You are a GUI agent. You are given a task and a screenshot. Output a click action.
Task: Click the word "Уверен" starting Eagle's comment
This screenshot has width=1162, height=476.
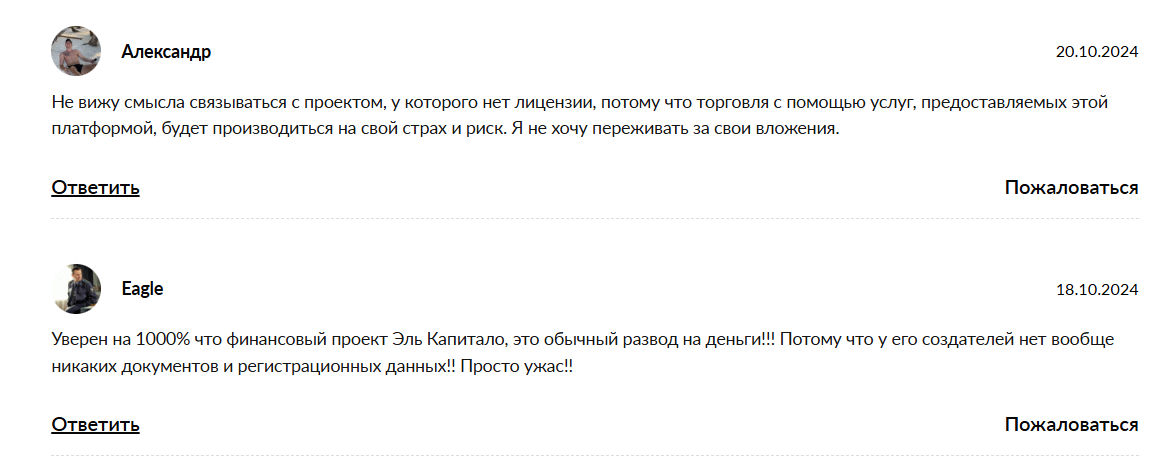pyautogui.click(x=78, y=340)
